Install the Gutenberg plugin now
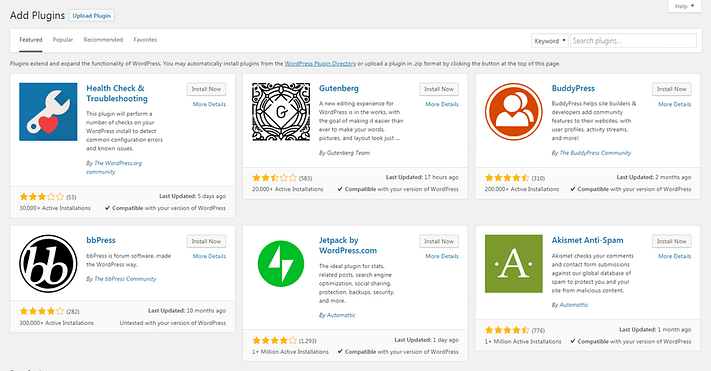This screenshot has height=371, width=711. point(439,89)
